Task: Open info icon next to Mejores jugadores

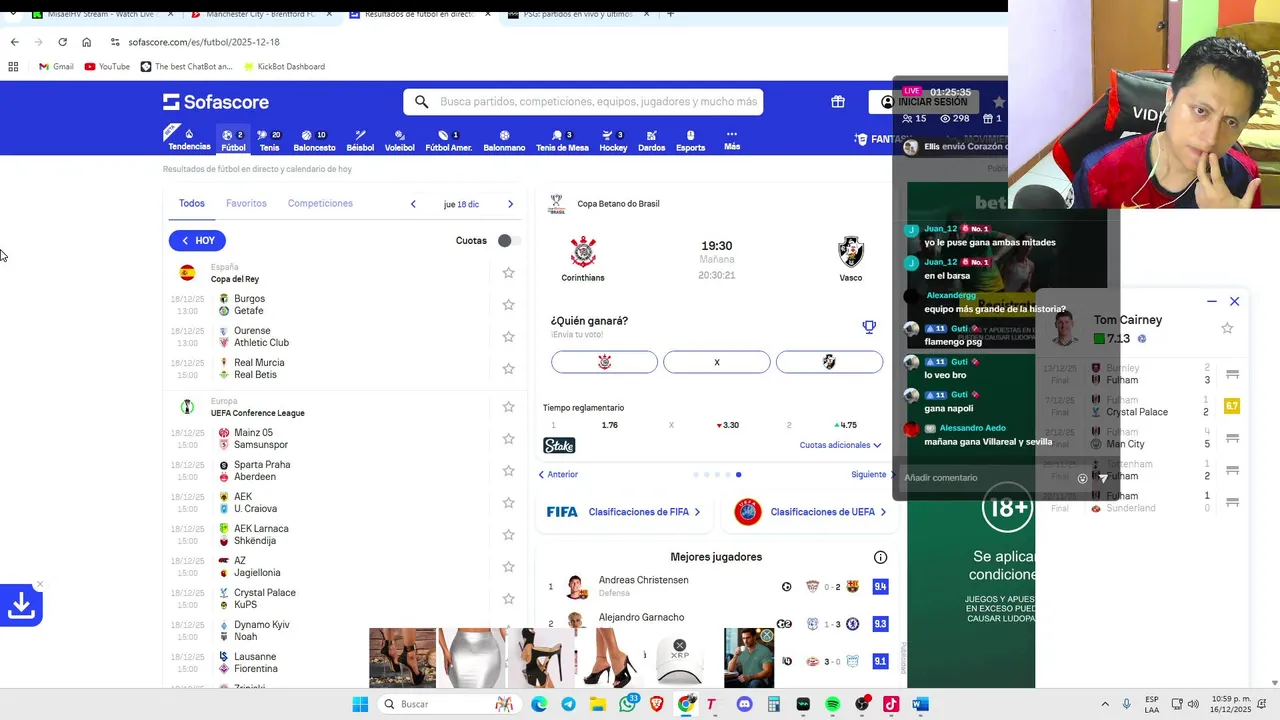Action: coord(880,557)
